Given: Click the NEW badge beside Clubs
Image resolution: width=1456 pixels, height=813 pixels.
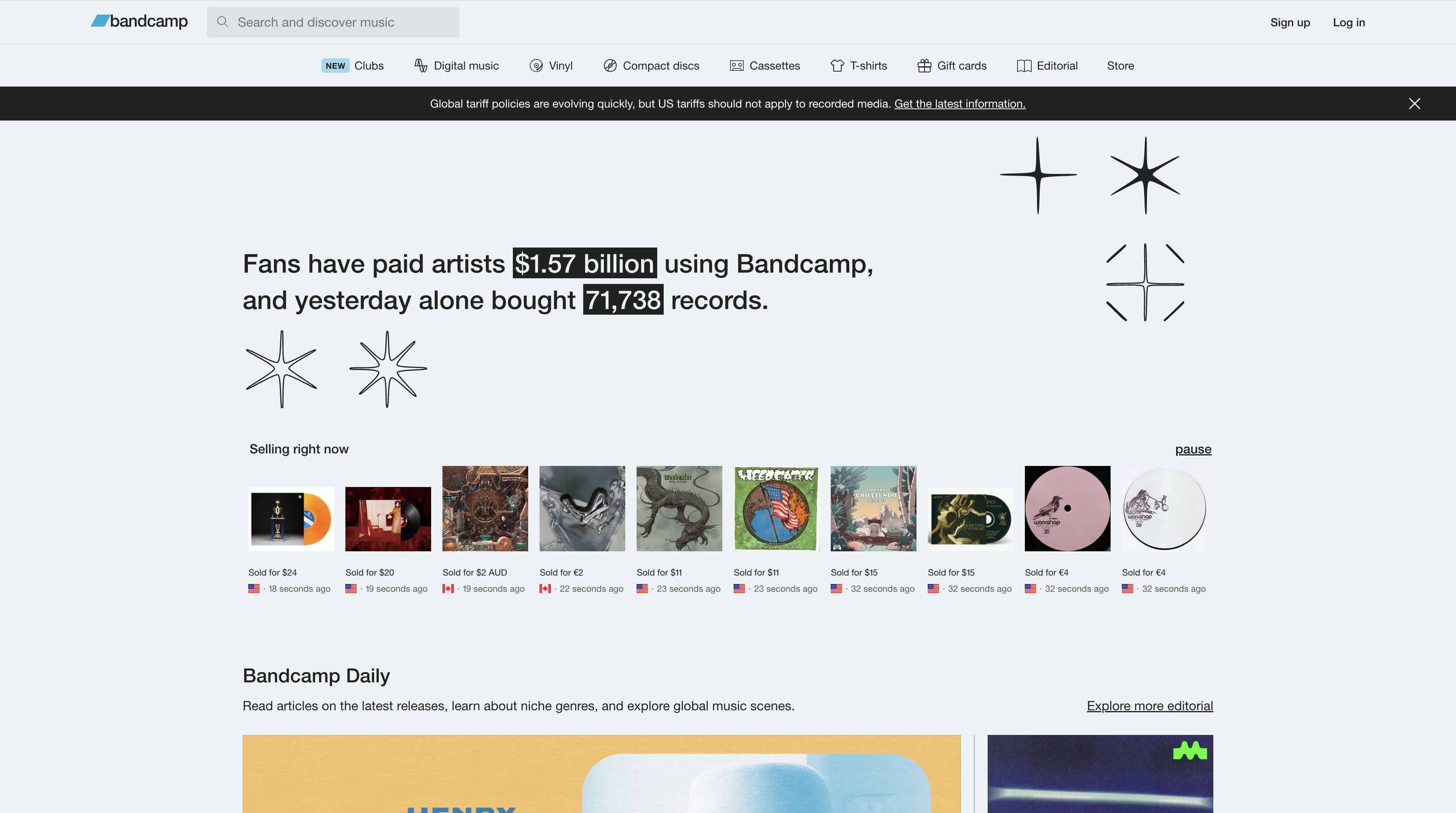Looking at the screenshot, I should pyautogui.click(x=335, y=66).
